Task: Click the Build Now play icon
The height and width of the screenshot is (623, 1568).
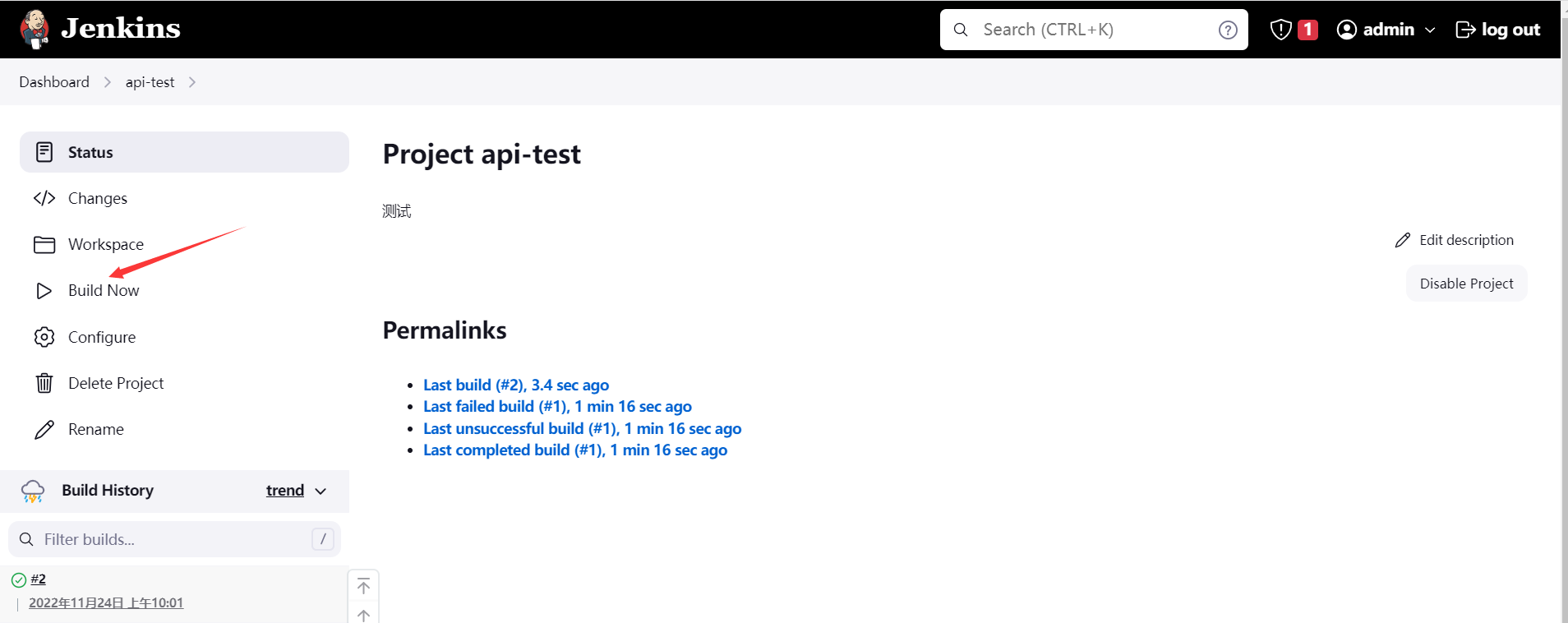Action: coord(44,291)
